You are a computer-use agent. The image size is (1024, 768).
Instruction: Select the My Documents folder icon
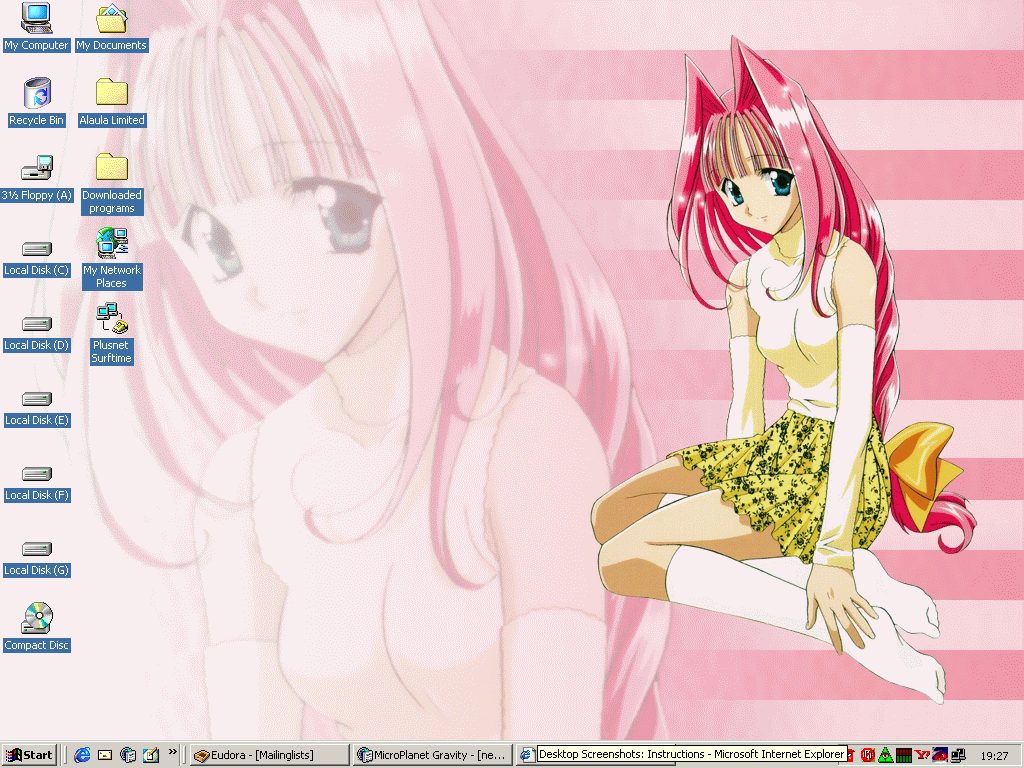[111, 18]
